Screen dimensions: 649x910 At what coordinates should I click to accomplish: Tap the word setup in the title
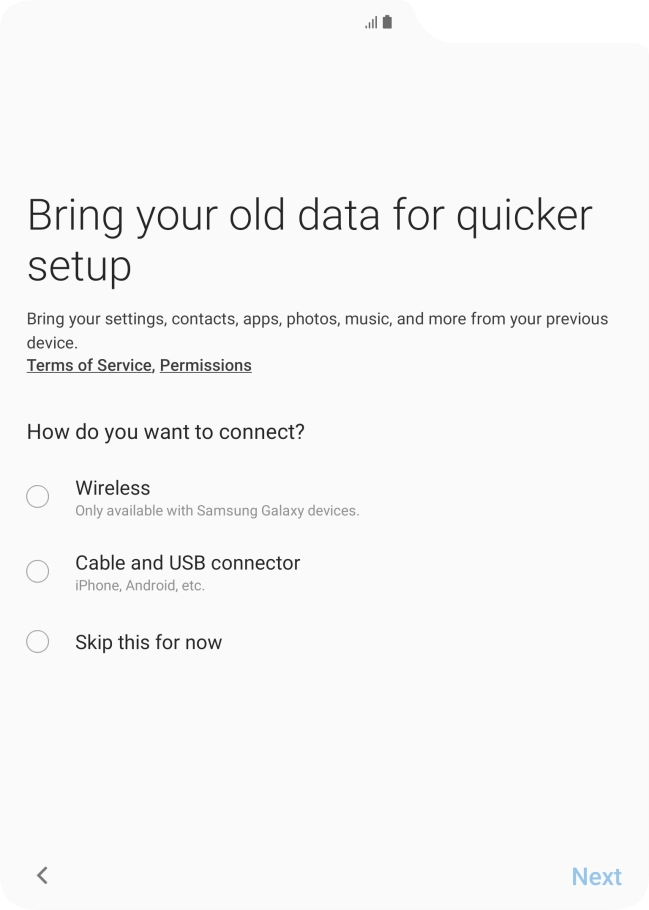(x=79, y=266)
